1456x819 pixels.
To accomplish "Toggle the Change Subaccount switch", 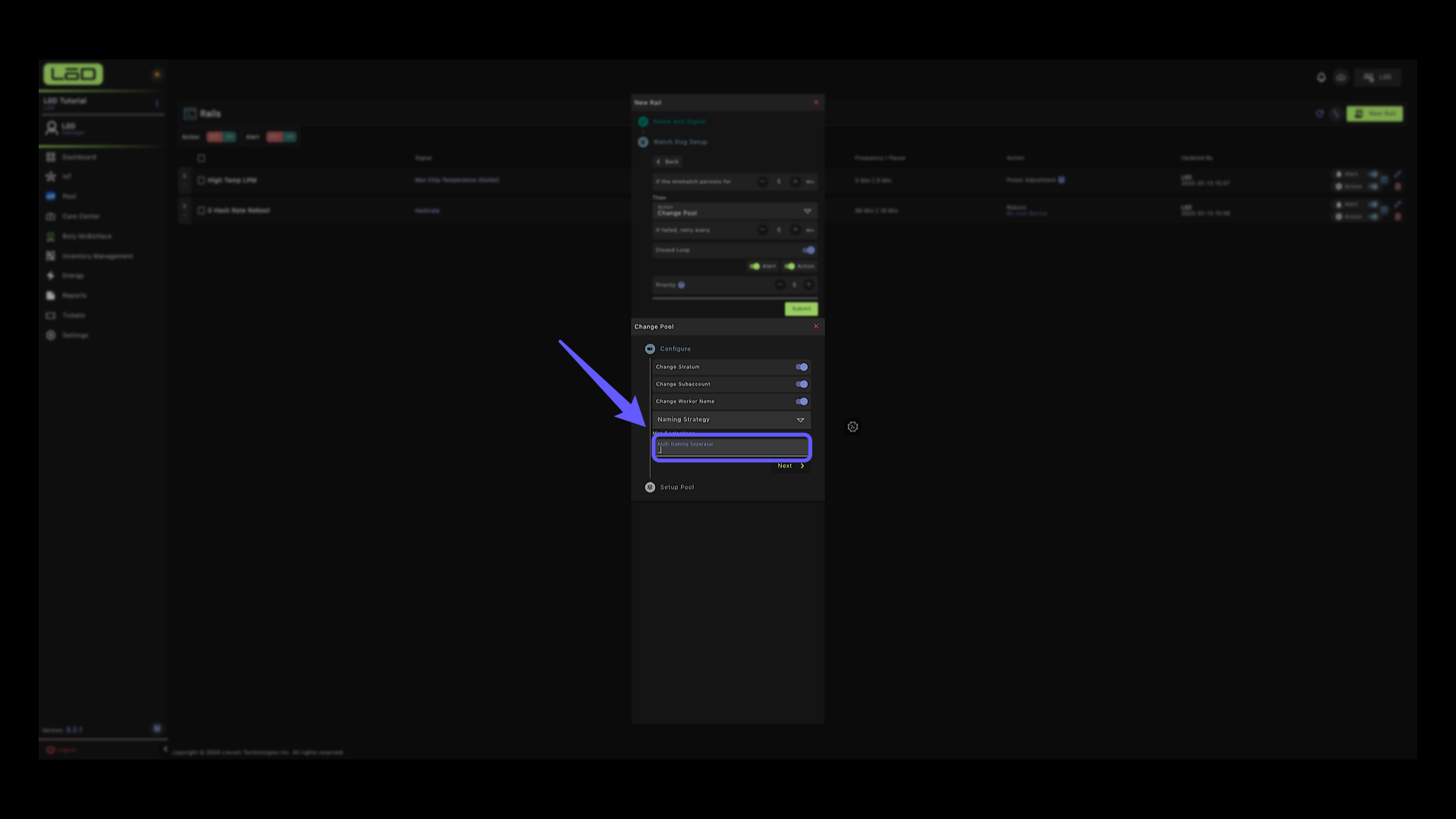I will click(x=802, y=384).
